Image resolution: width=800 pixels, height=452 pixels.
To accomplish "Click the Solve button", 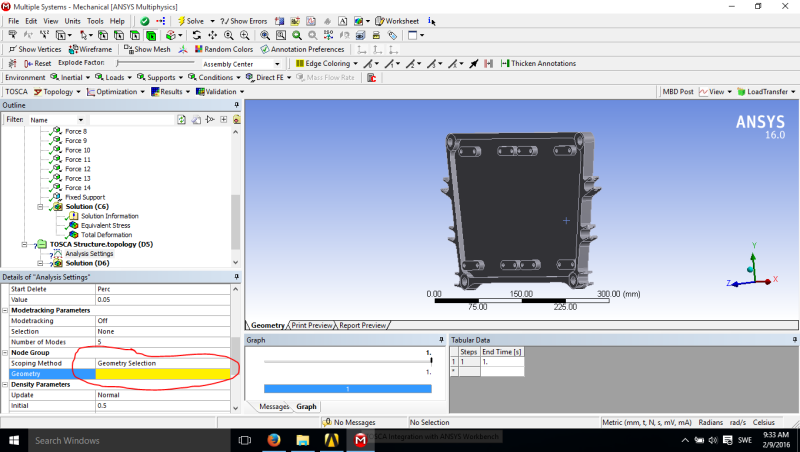I will pos(191,21).
